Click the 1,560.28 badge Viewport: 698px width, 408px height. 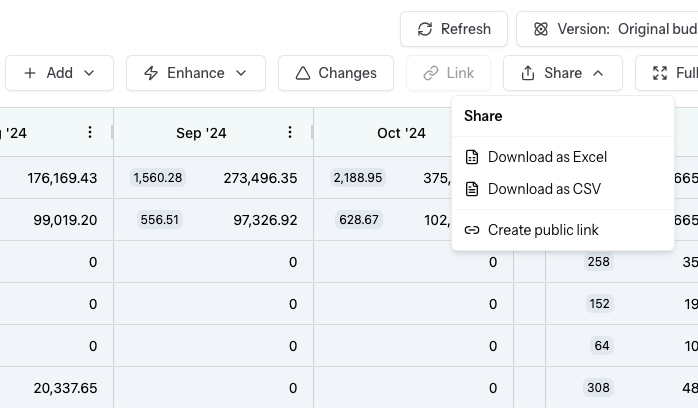click(x=158, y=178)
